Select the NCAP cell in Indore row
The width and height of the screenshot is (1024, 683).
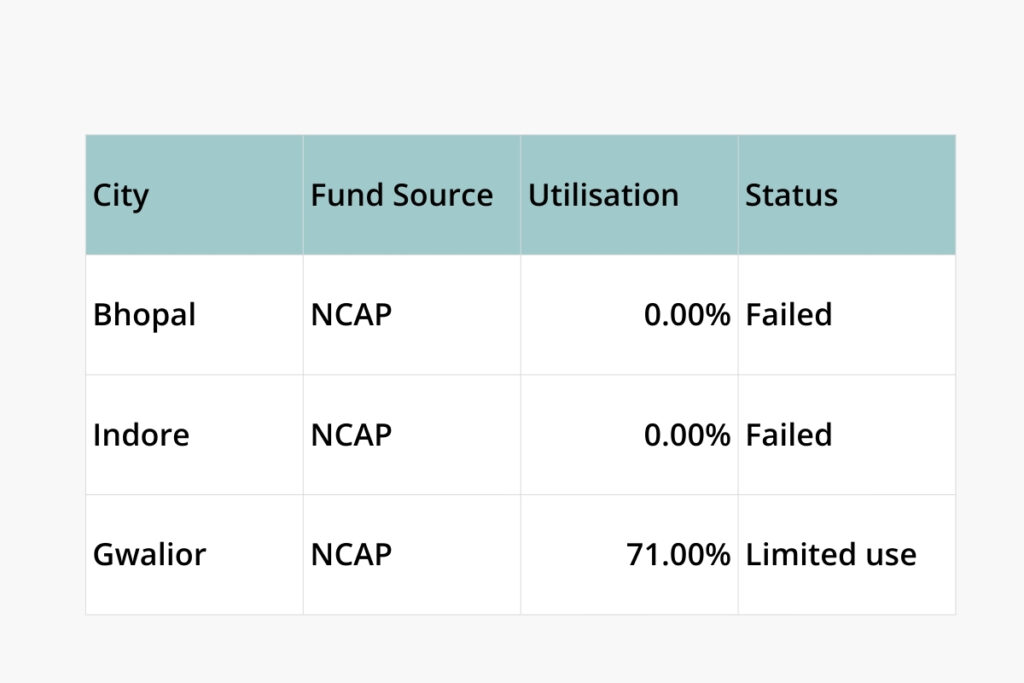351,435
